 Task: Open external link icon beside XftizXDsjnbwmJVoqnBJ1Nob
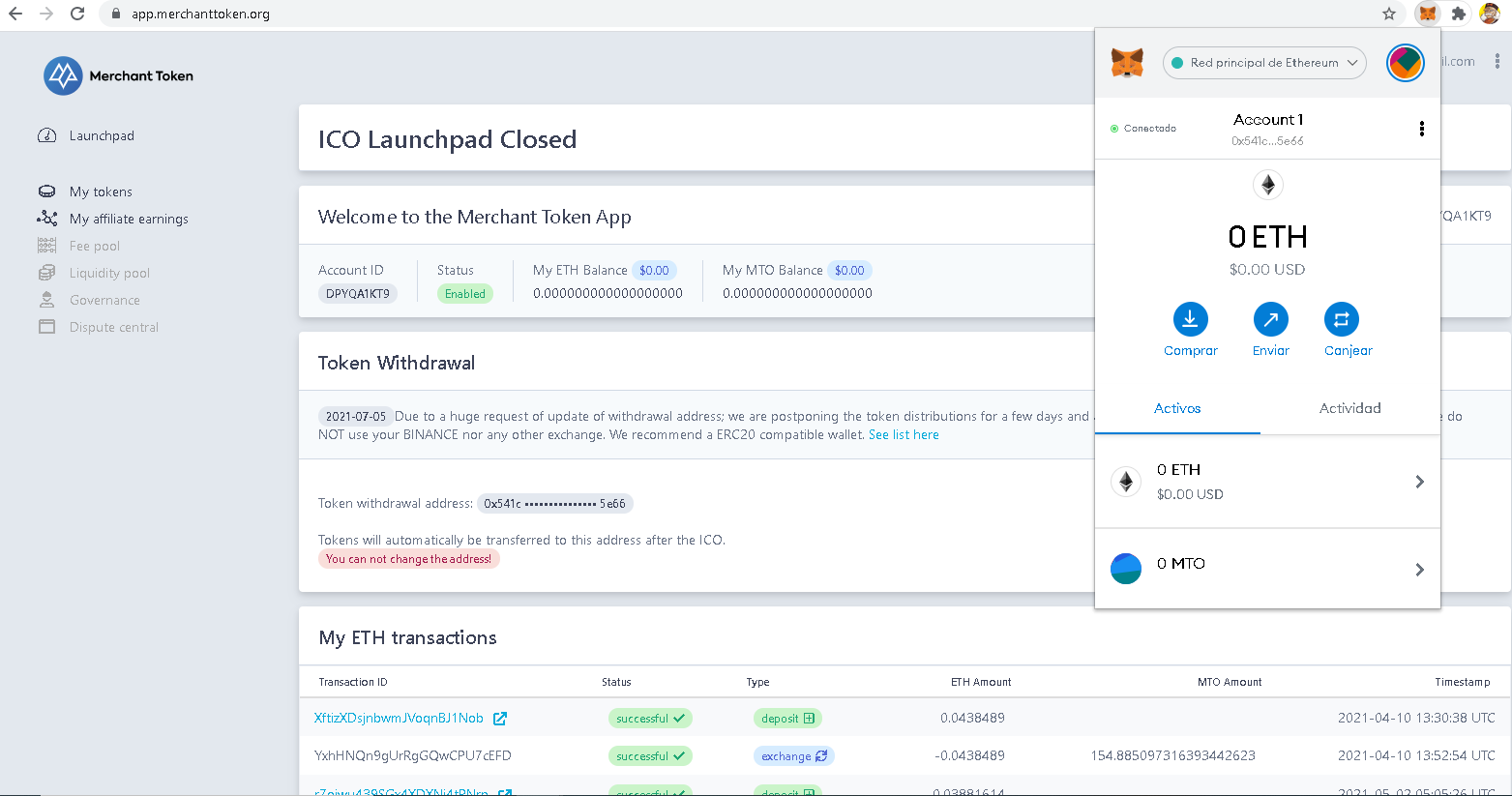tap(500, 719)
